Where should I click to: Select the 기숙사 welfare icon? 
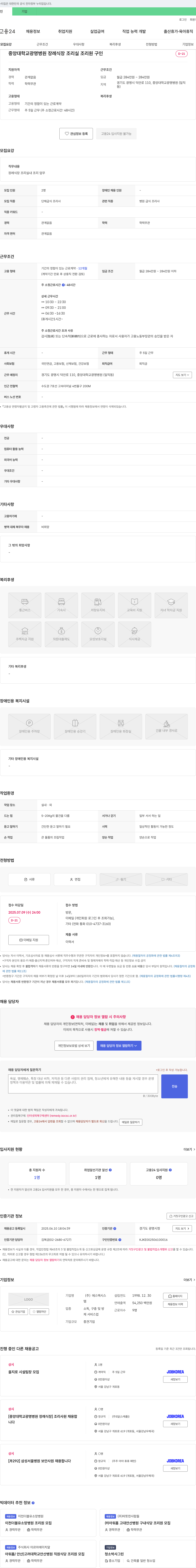(x=61, y=605)
